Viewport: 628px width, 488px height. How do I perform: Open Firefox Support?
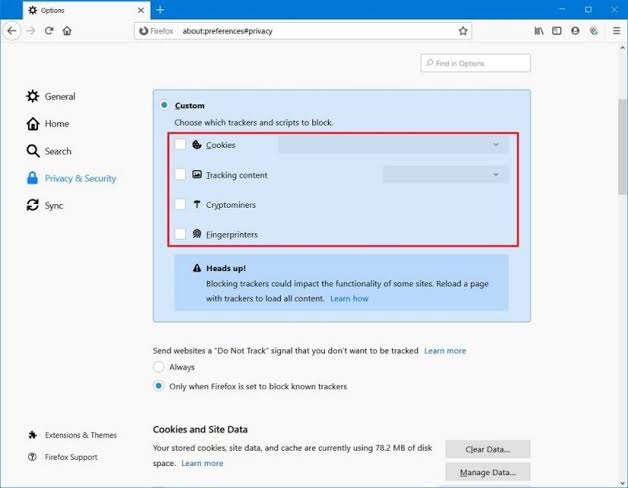63,457
